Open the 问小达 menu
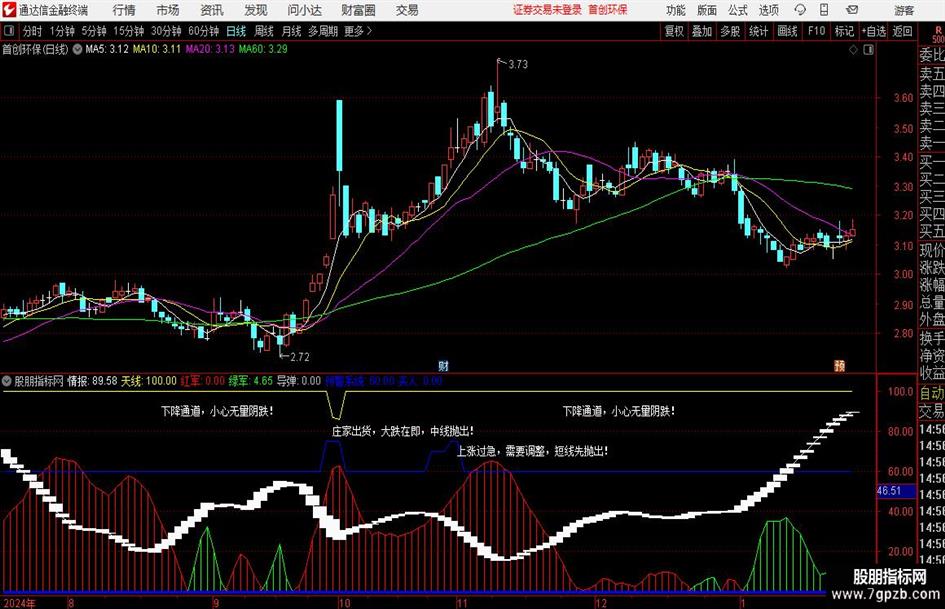Screen dimensions: 945x609 click(304, 10)
